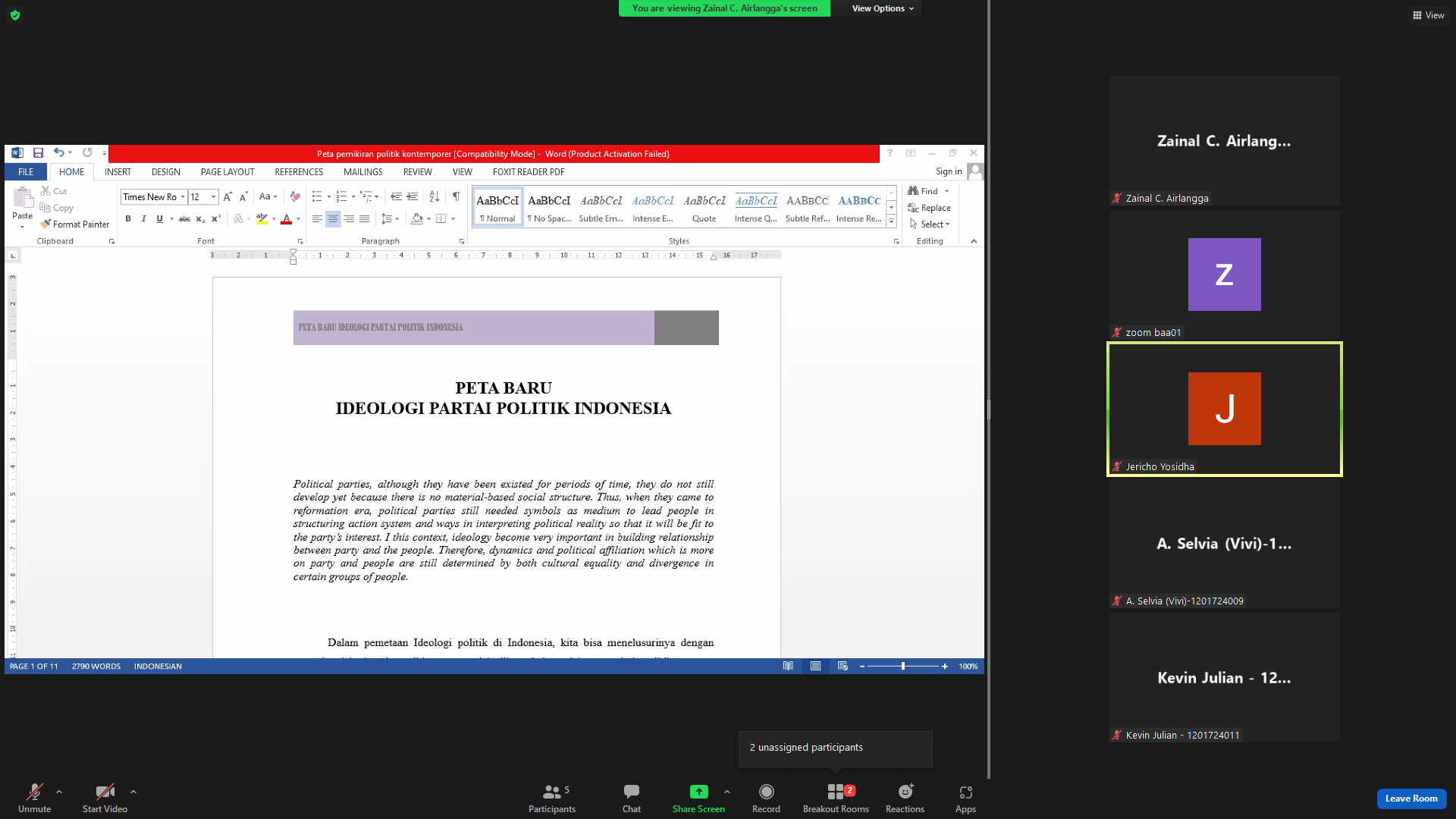Toggle Align Right
1456x819 pixels.
pyautogui.click(x=349, y=219)
